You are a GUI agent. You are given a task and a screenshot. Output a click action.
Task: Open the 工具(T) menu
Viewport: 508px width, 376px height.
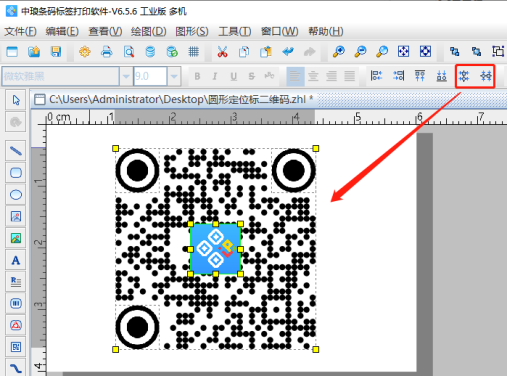pyautogui.click(x=235, y=31)
